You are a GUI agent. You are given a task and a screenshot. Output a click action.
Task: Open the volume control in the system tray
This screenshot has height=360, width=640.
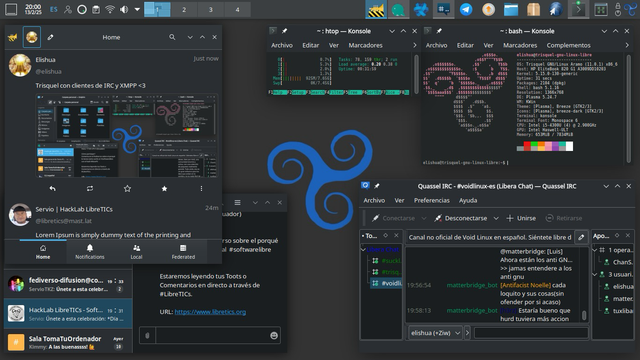pyautogui.click(x=124, y=9)
